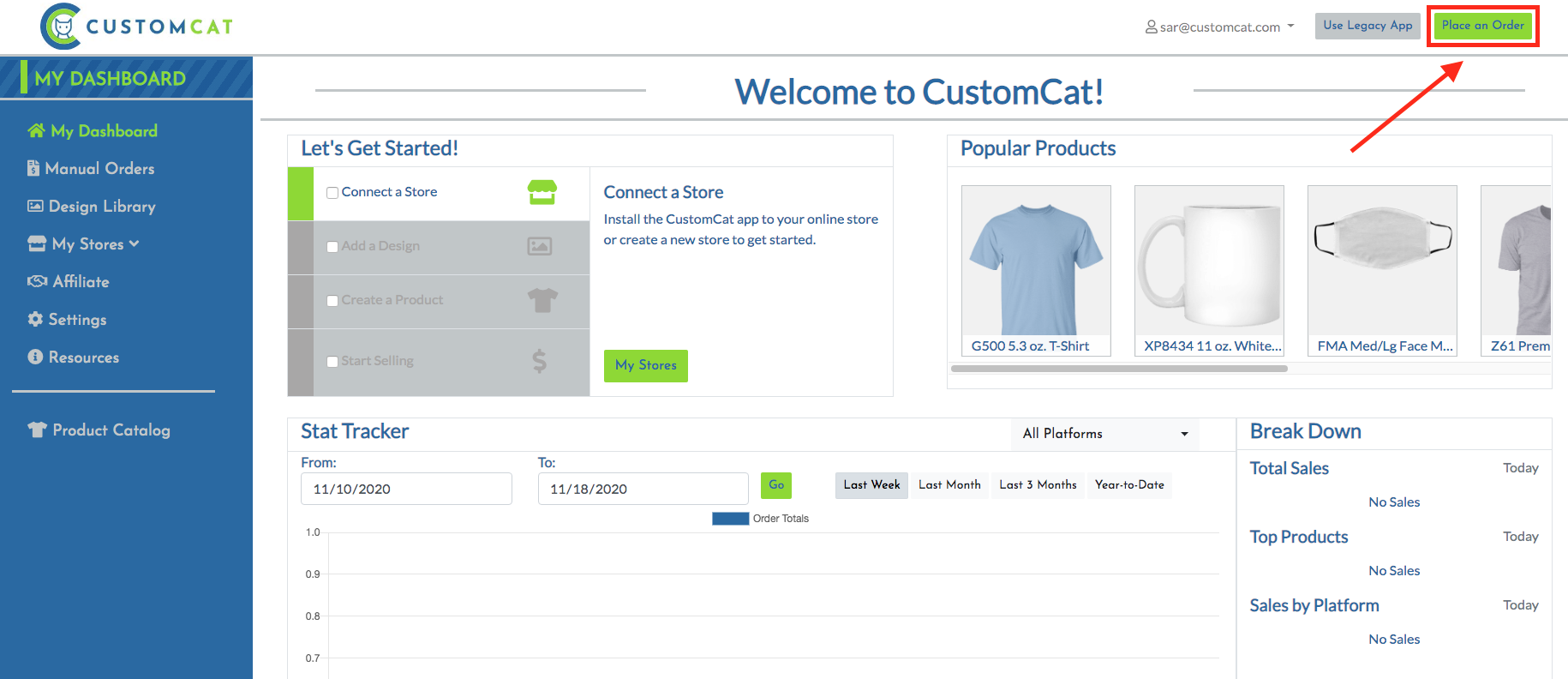The height and width of the screenshot is (679, 1568).
Task: Check the Start Selling checkbox
Action: (332, 362)
